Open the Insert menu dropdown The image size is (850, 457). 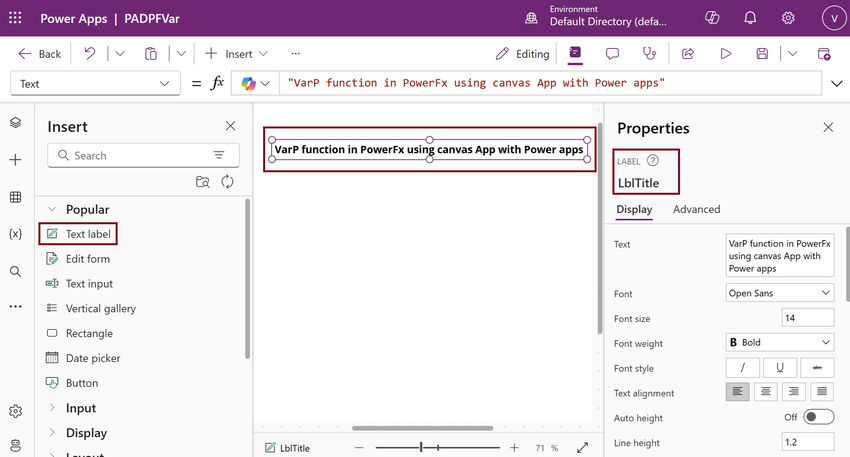[x=236, y=53]
